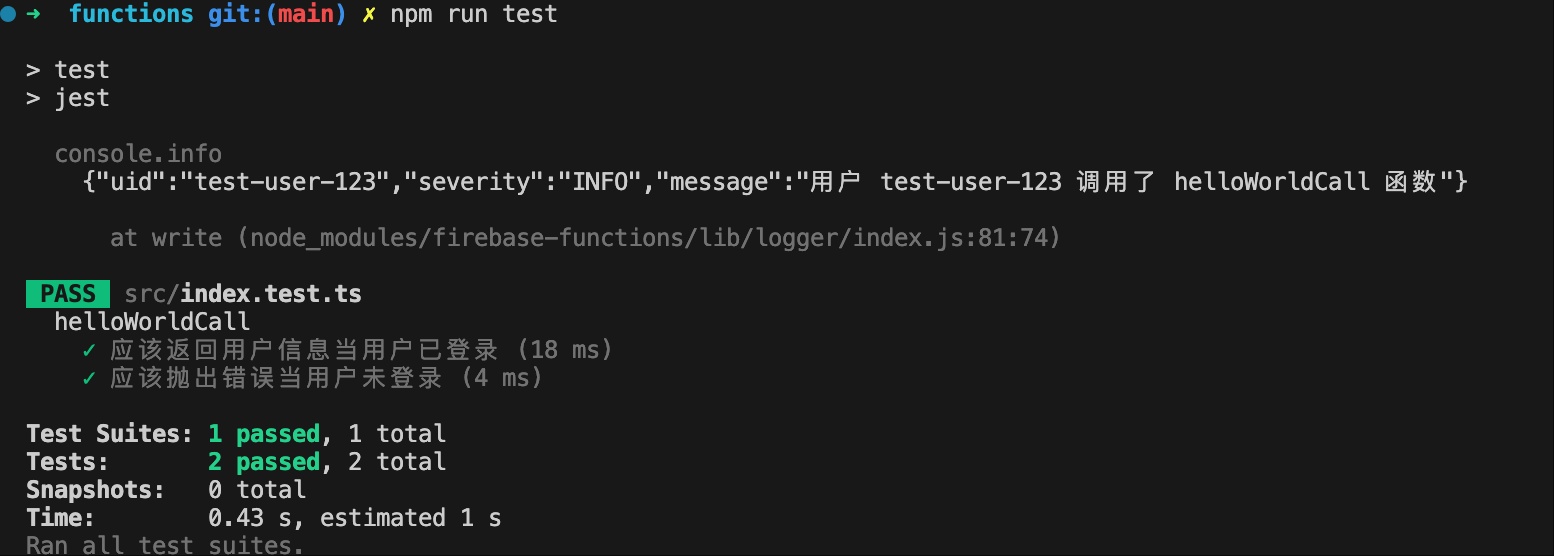Viewport: 1554px width, 556px height.
Task: Click "2 passed" in Tests row
Action: click(x=264, y=462)
